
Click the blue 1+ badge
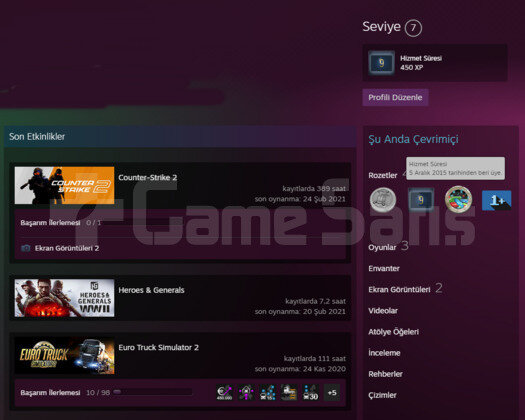click(497, 200)
